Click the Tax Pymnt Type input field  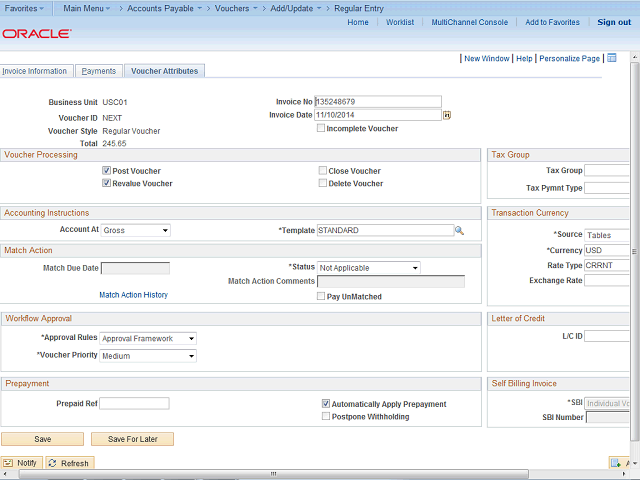[607, 188]
